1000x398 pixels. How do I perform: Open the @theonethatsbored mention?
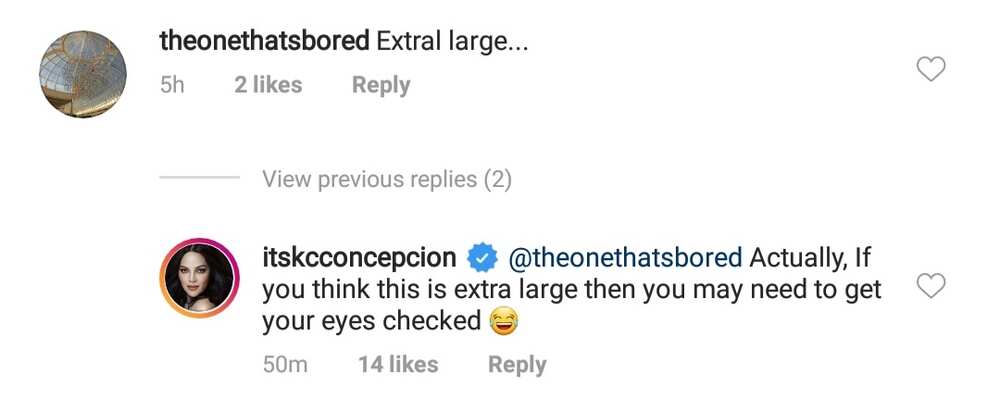click(x=625, y=258)
